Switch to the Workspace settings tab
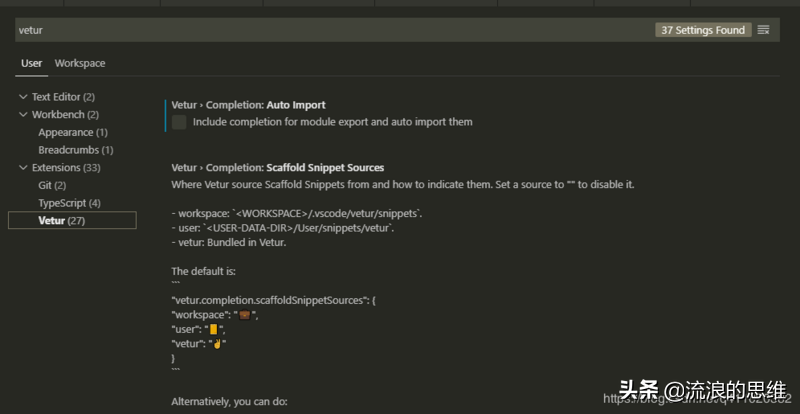Image resolution: width=800 pixels, height=414 pixels. (x=80, y=63)
